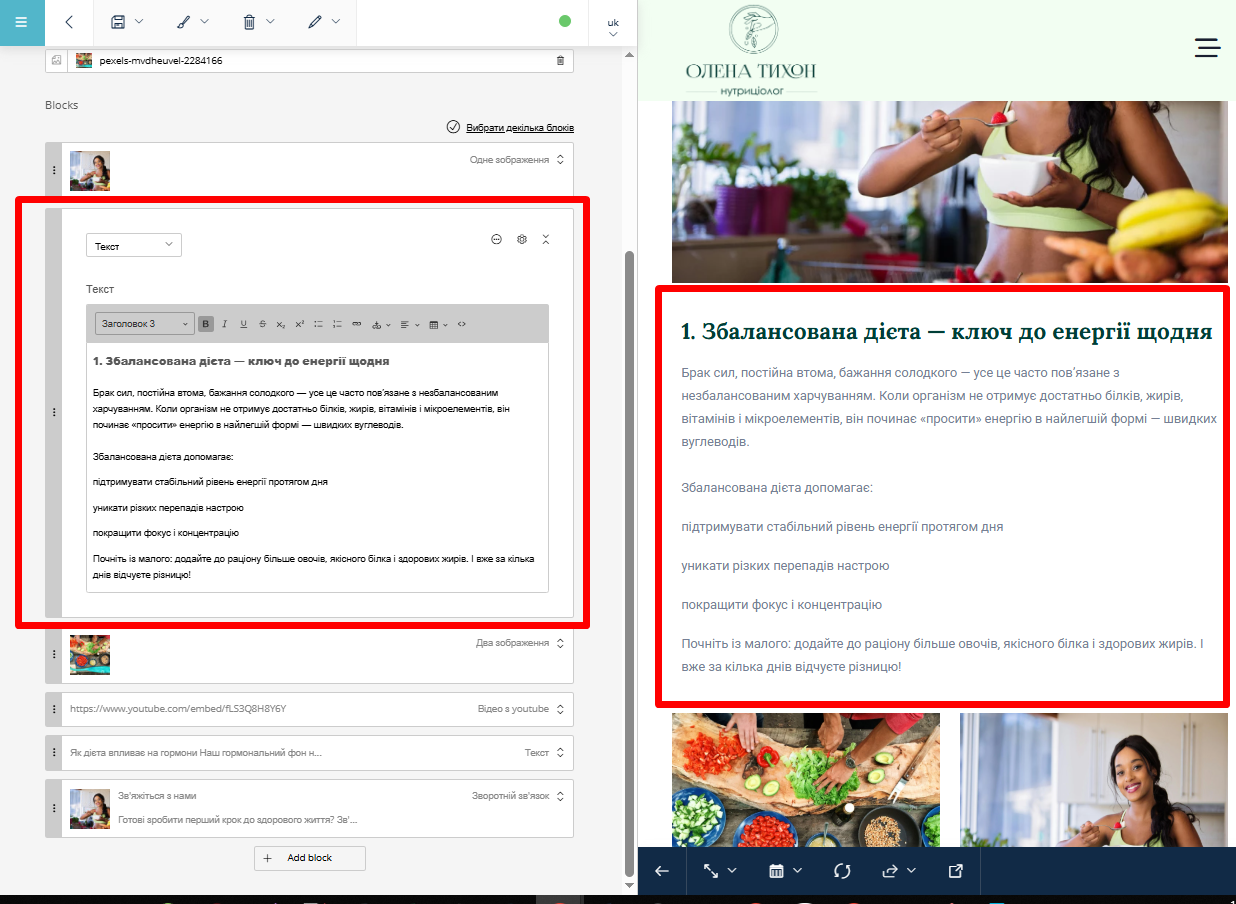Open preview in new window

point(955,871)
